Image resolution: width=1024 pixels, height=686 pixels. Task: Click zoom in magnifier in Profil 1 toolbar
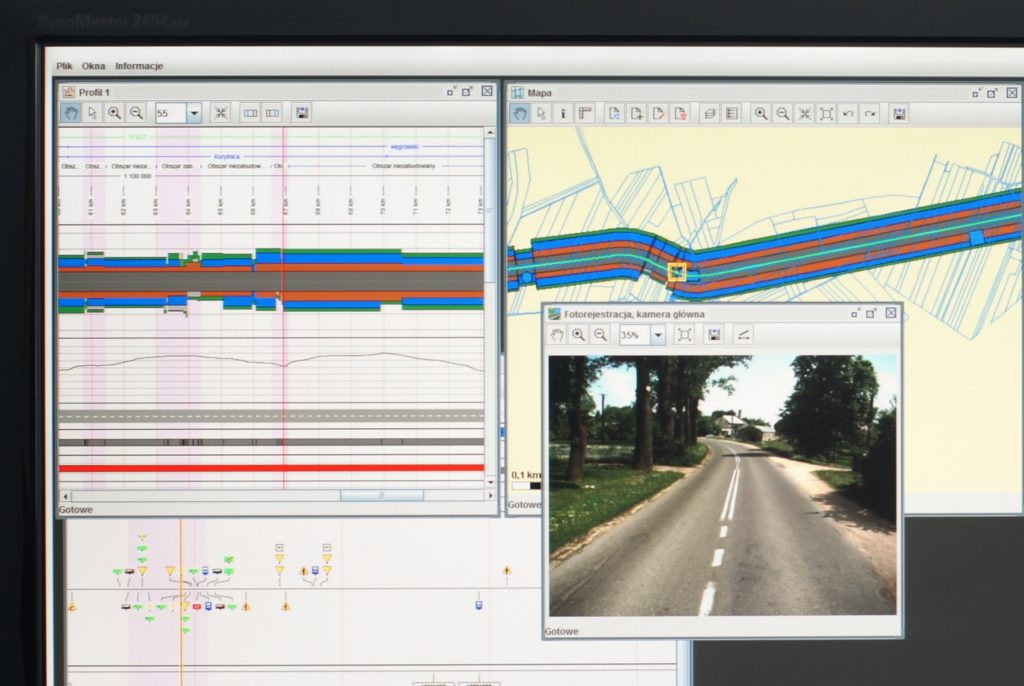(x=114, y=113)
